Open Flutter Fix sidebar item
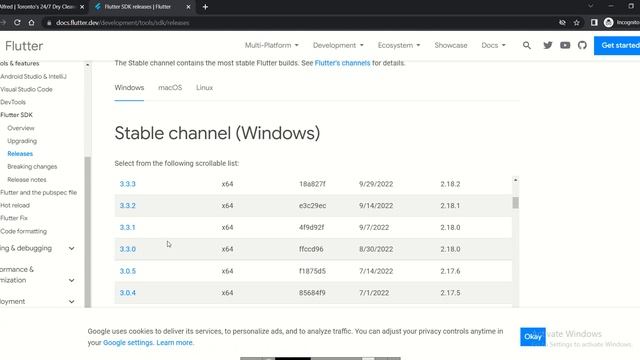The image size is (640, 360). coord(14,218)
